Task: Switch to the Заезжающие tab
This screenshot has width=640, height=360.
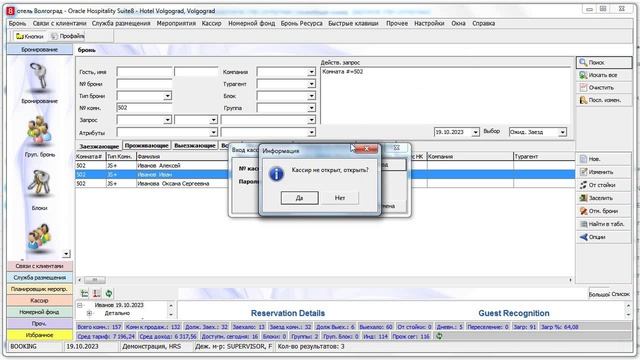Action: pyautogui.click(x=99, y=146)
